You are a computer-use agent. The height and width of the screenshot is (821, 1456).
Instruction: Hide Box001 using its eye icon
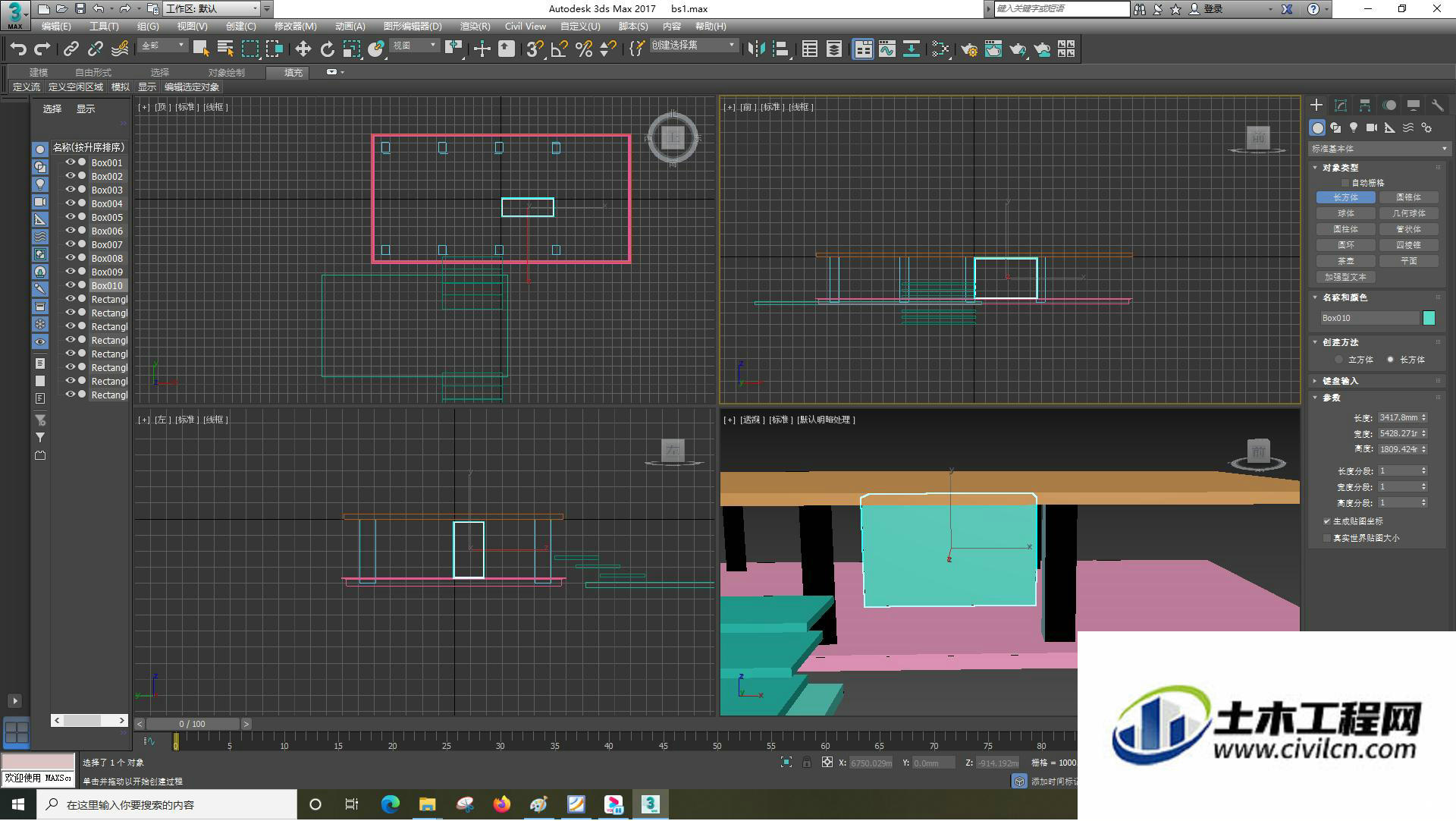[70, 162]
